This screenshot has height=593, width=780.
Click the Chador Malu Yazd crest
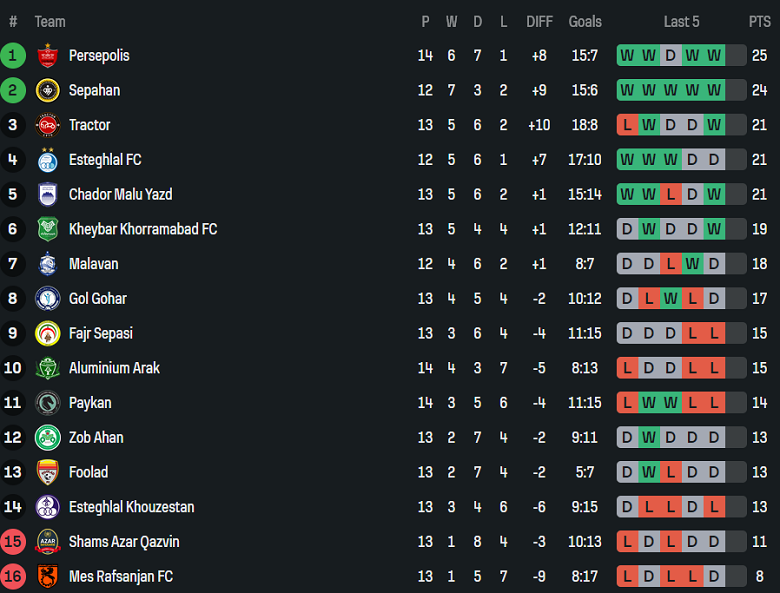pyautogui.click(x=47, y=195)
